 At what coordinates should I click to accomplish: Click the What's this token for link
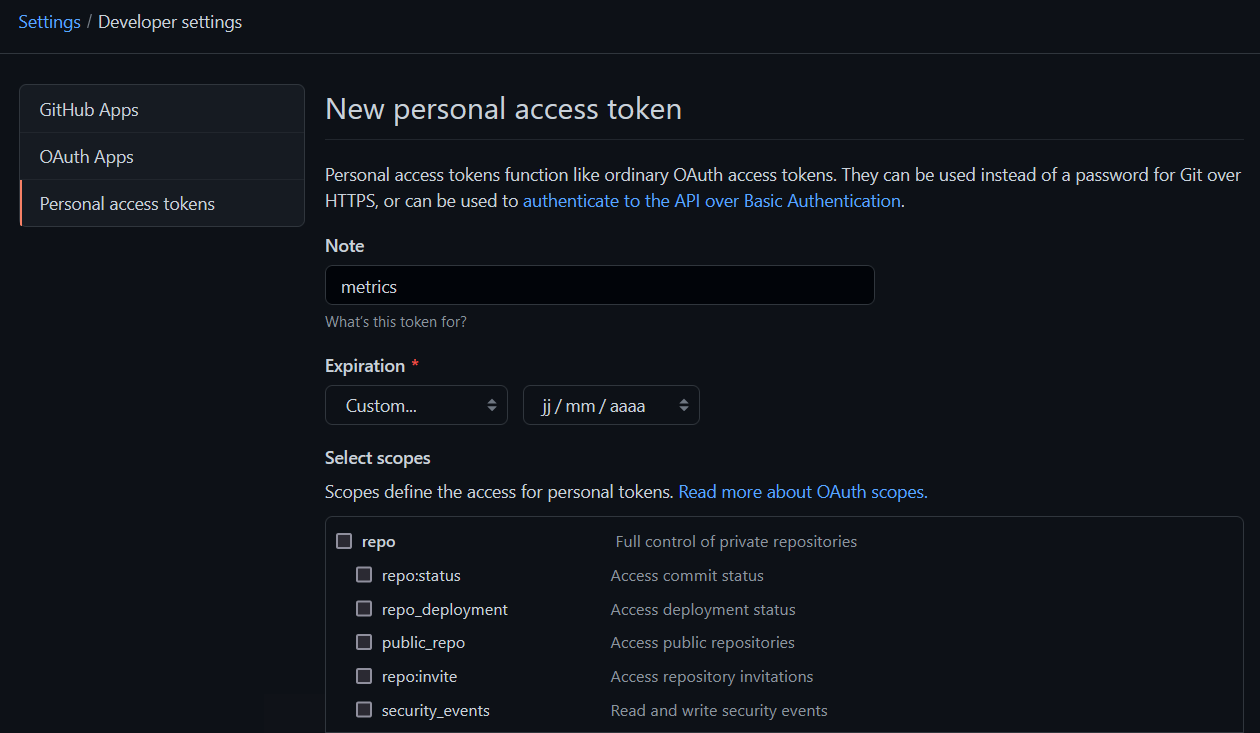tap(396, 321)
